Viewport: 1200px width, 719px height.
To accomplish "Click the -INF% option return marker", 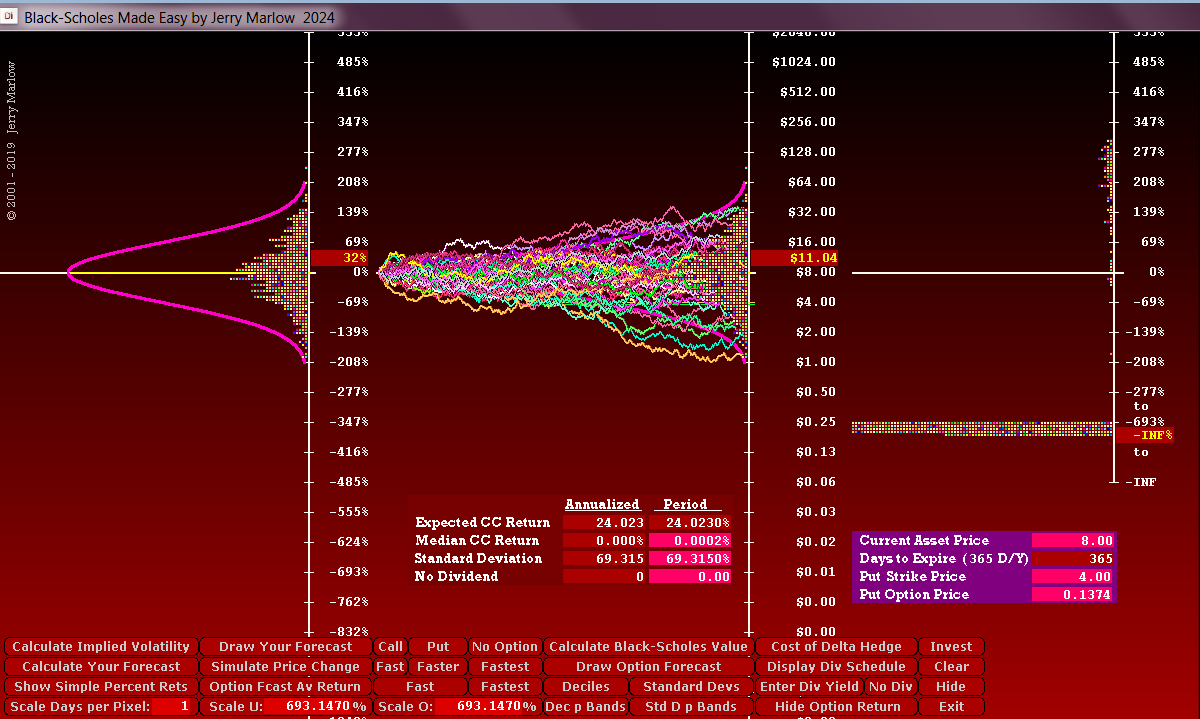I will tap(1145, 435).
